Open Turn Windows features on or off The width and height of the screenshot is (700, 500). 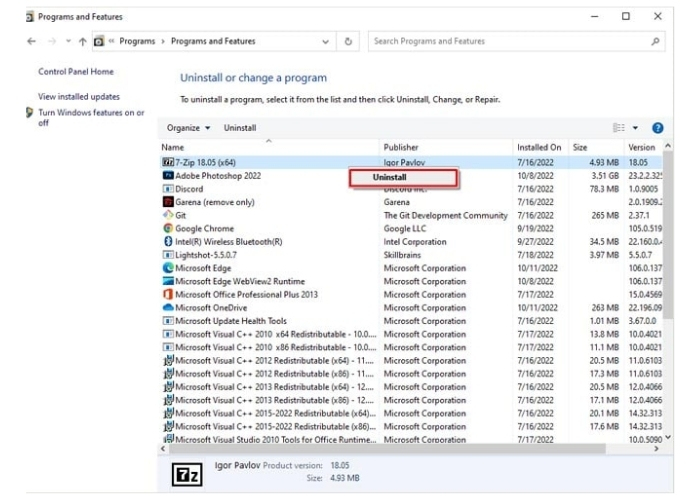coord(91,117)
